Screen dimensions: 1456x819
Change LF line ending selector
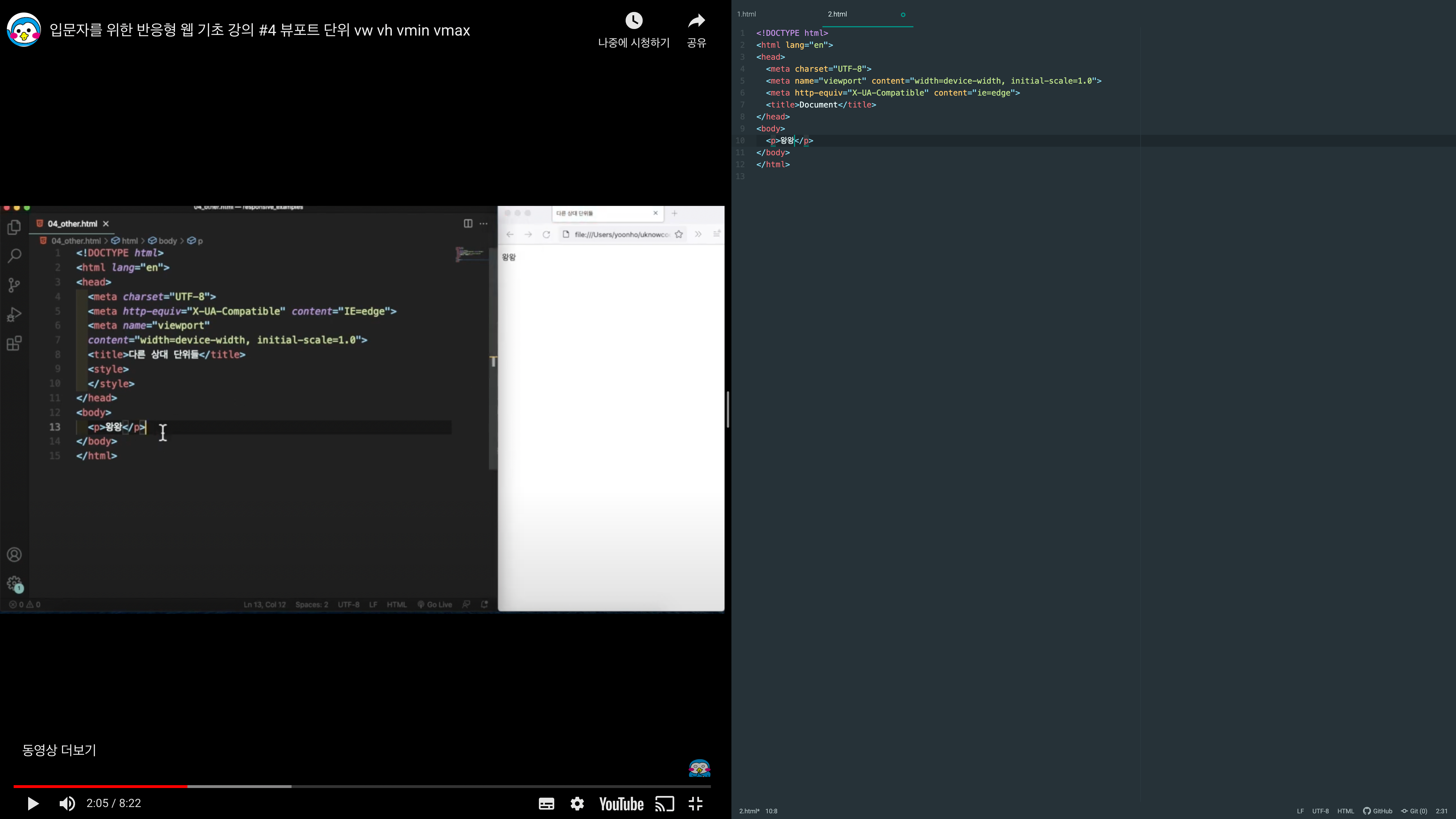(1300, 811)
